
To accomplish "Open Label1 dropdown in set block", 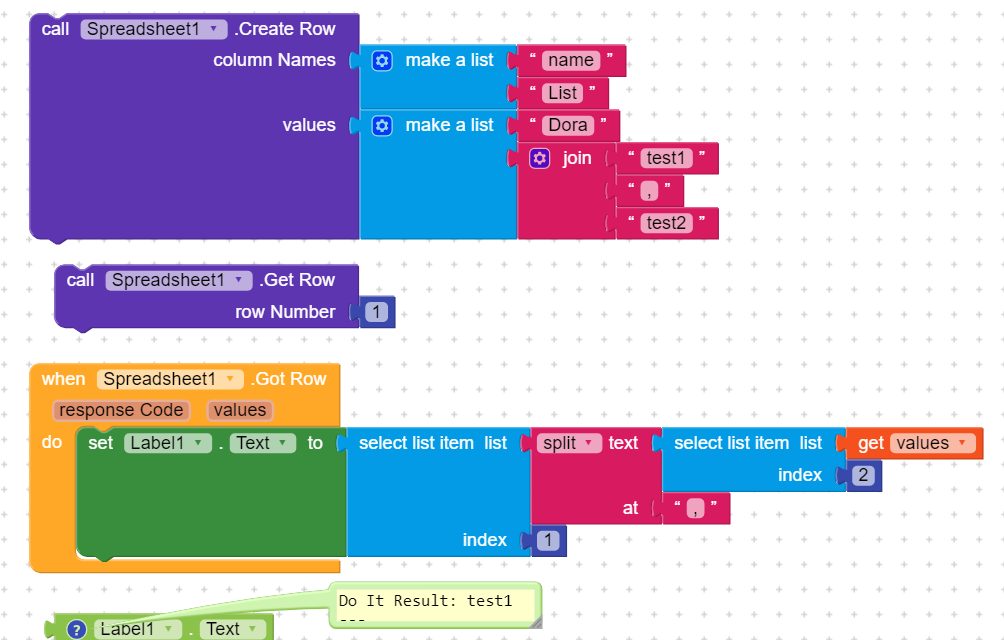I will (x=168, y=443).
